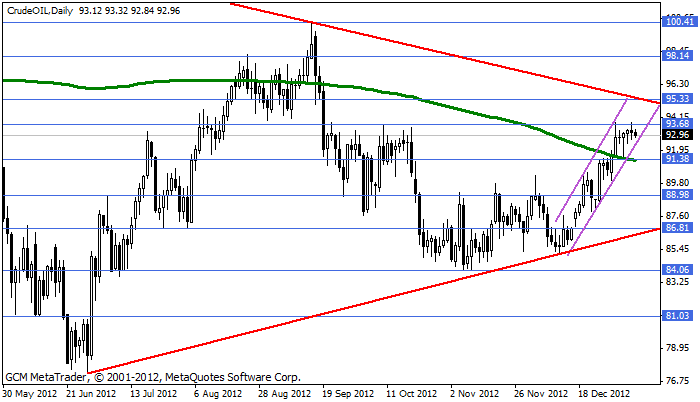
Task: Select the 84.06 price level label
Action: 678,269
